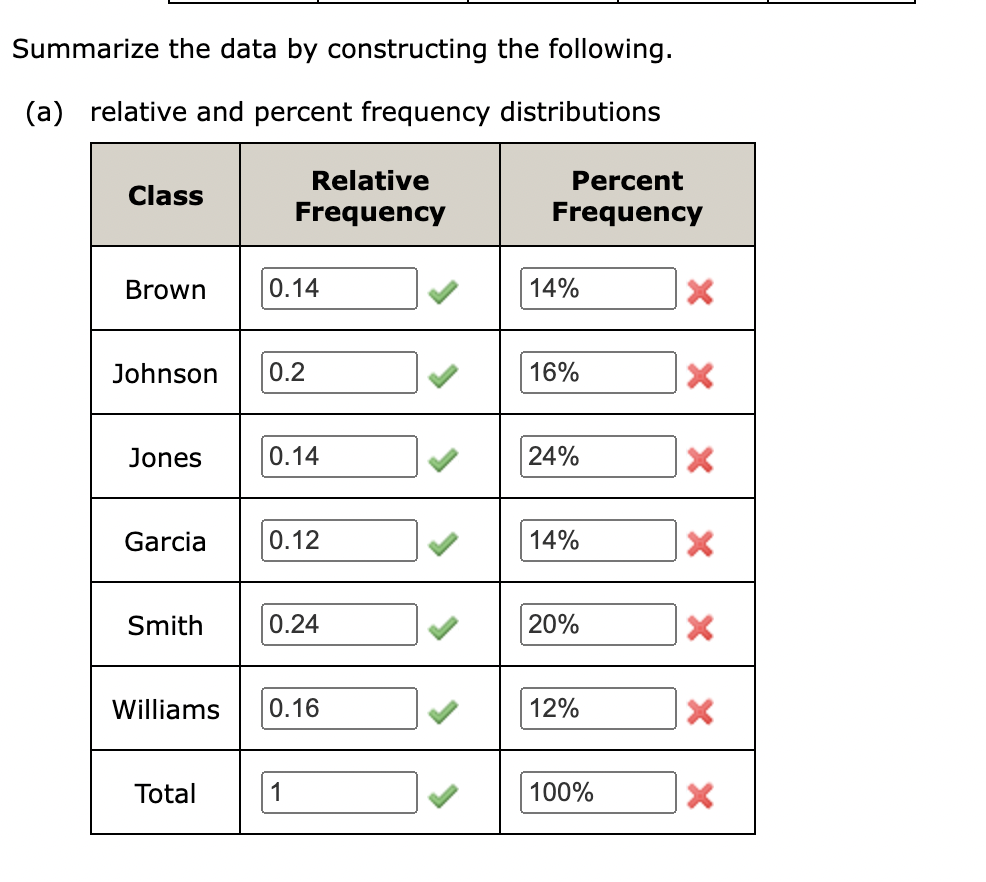Select the Jones relative frequency input showing 0.14
The height and width of the screenshot is (882, 986).
point(338,456)
